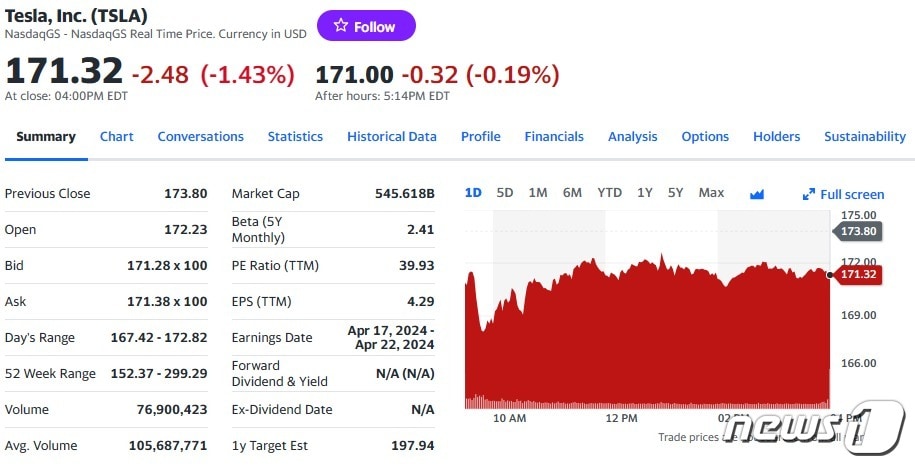Select the YTD chart range
Screen dimensions: 915x467
click(609, 193)
